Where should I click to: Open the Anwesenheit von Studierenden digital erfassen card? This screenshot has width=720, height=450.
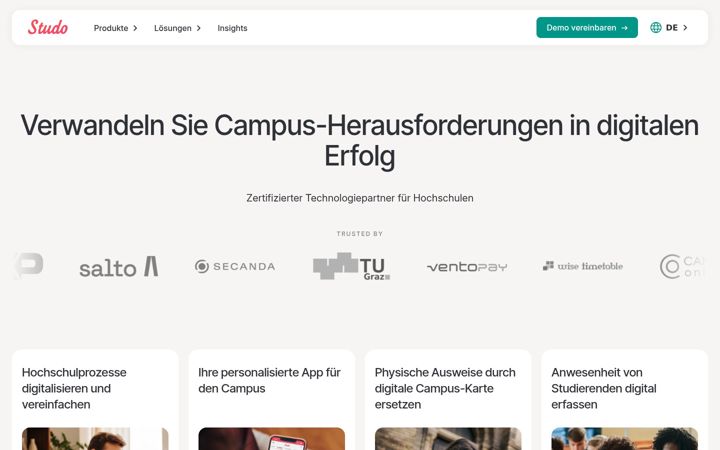[x=624, y=399]
